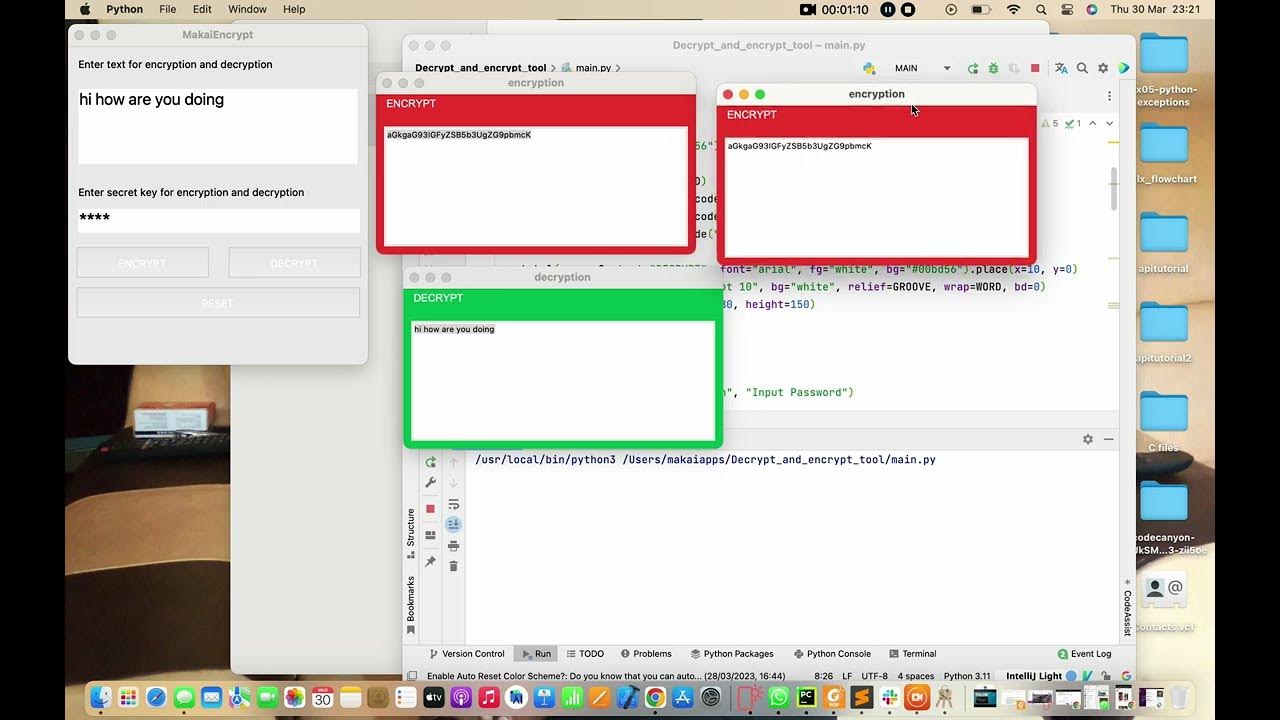This screenshot has height=720, width=1280.
Task: Hide the Run panel with minimize dash
Action: [x=1108, y=439]
